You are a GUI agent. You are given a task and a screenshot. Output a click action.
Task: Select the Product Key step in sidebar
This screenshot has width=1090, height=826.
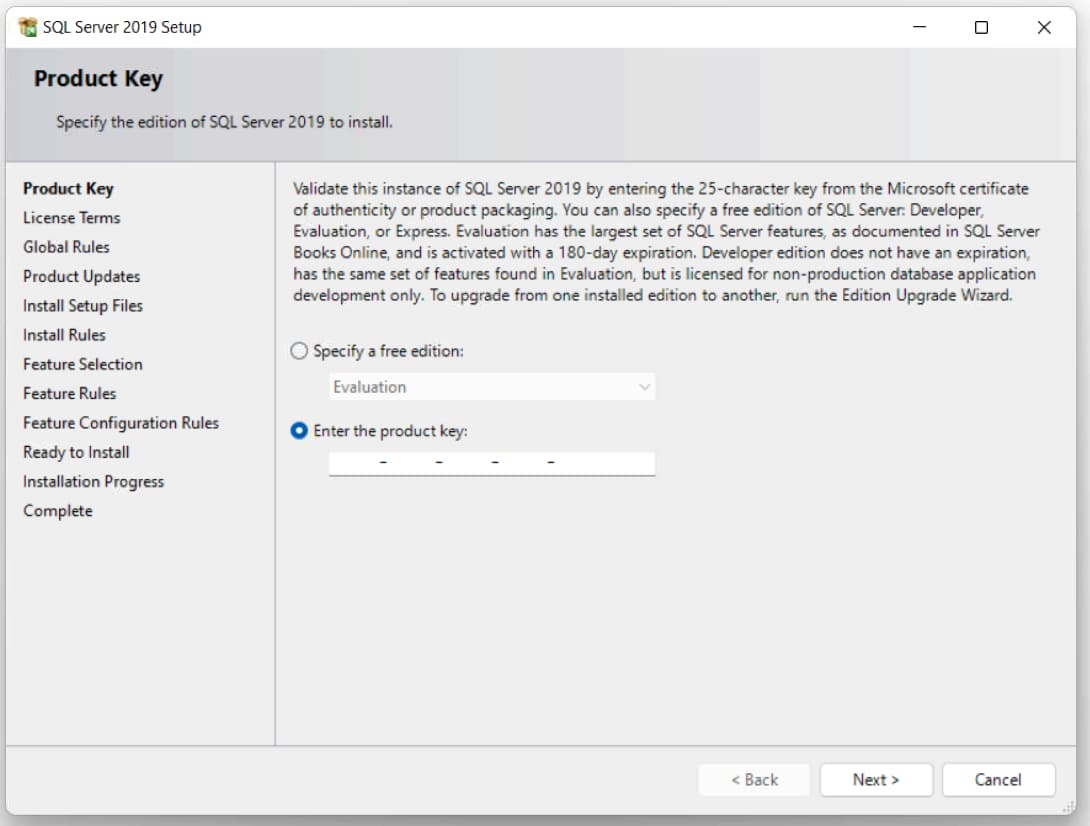(68, 189)
